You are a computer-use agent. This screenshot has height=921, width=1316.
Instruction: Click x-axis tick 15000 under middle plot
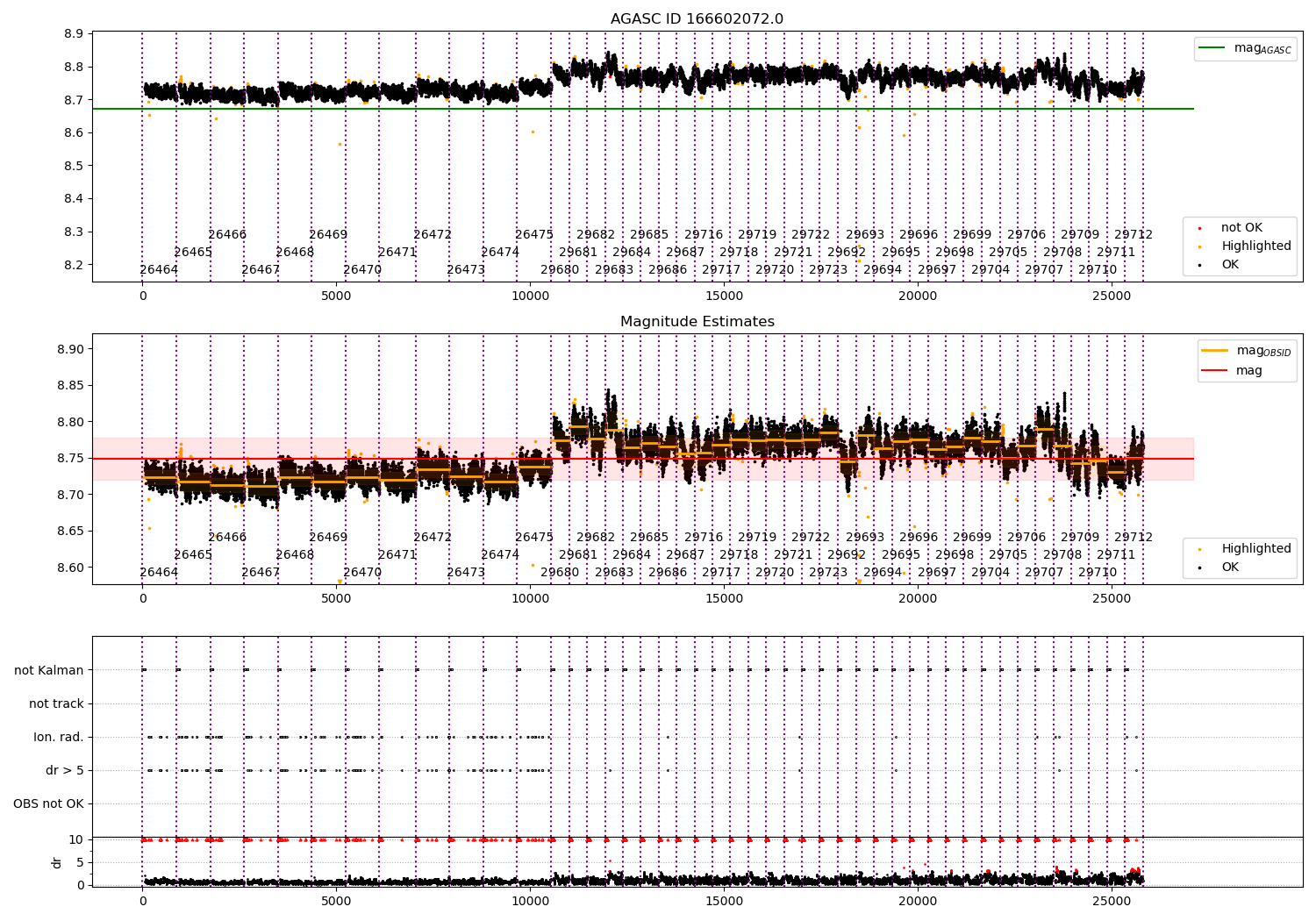[724, 599]
